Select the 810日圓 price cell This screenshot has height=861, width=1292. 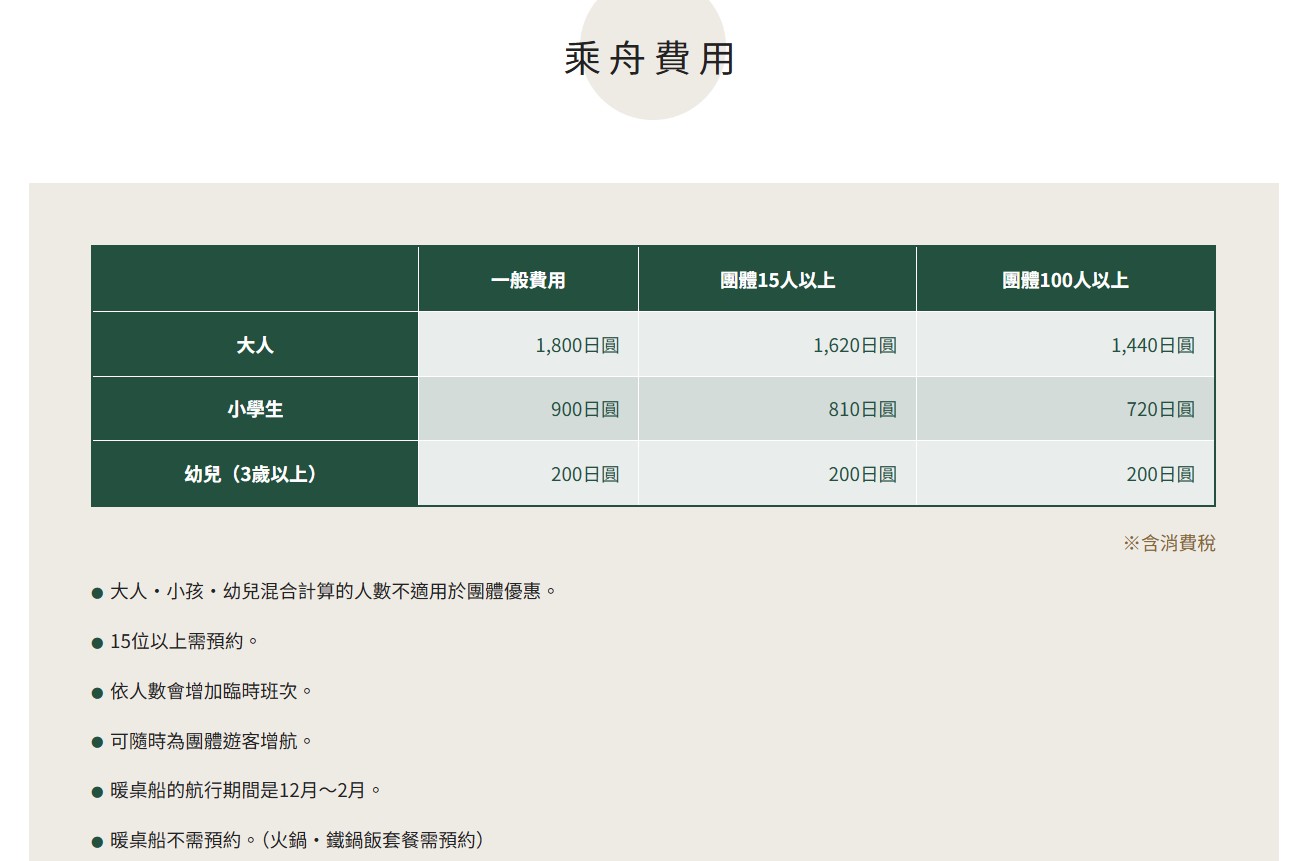pos(862,410)
